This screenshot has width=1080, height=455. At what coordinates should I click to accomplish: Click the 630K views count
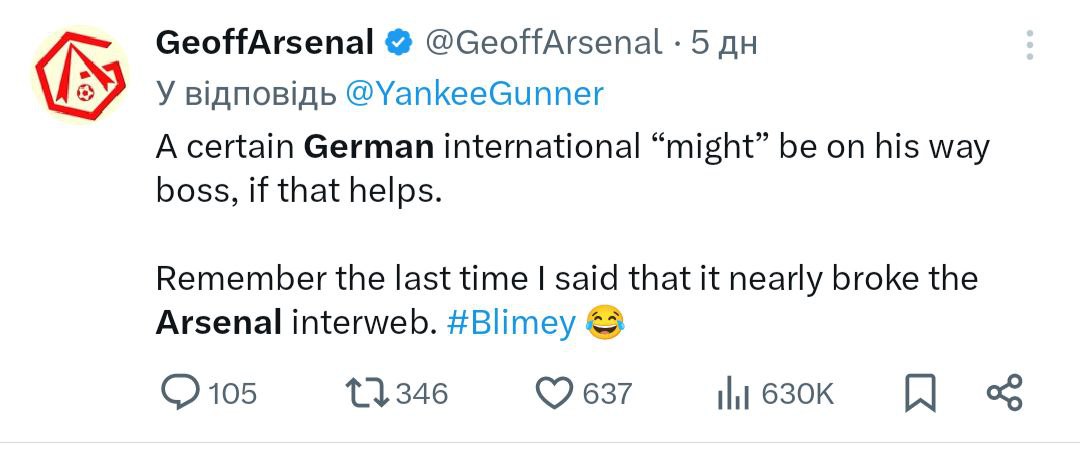[x=797, y=394]
